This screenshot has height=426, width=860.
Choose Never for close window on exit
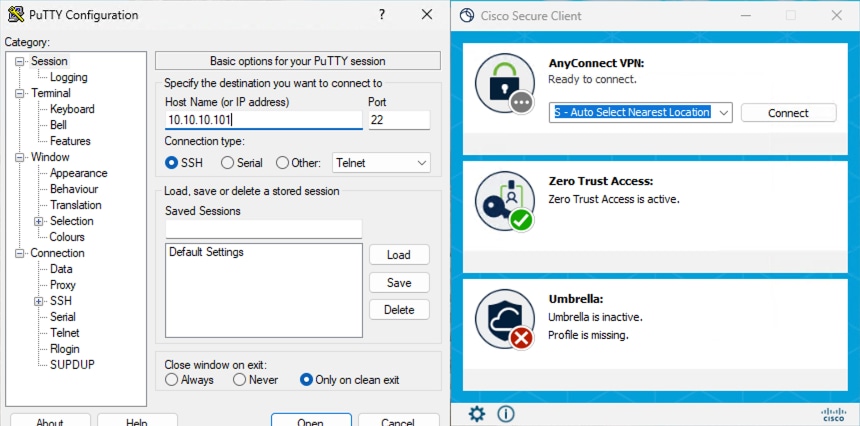pyautogui.click(x=239, y=379)
